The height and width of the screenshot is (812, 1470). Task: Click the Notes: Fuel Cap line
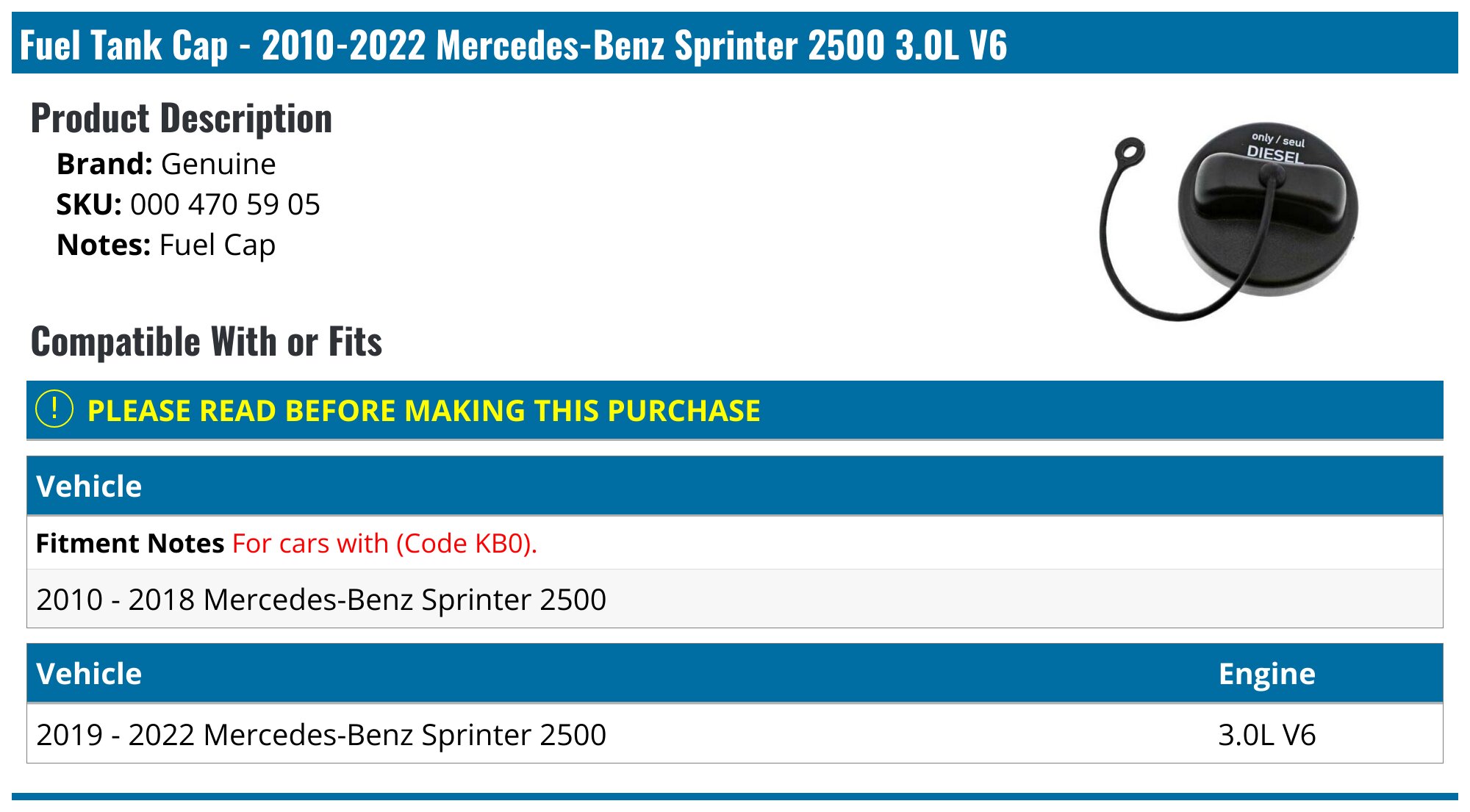[x=166, y=245]
